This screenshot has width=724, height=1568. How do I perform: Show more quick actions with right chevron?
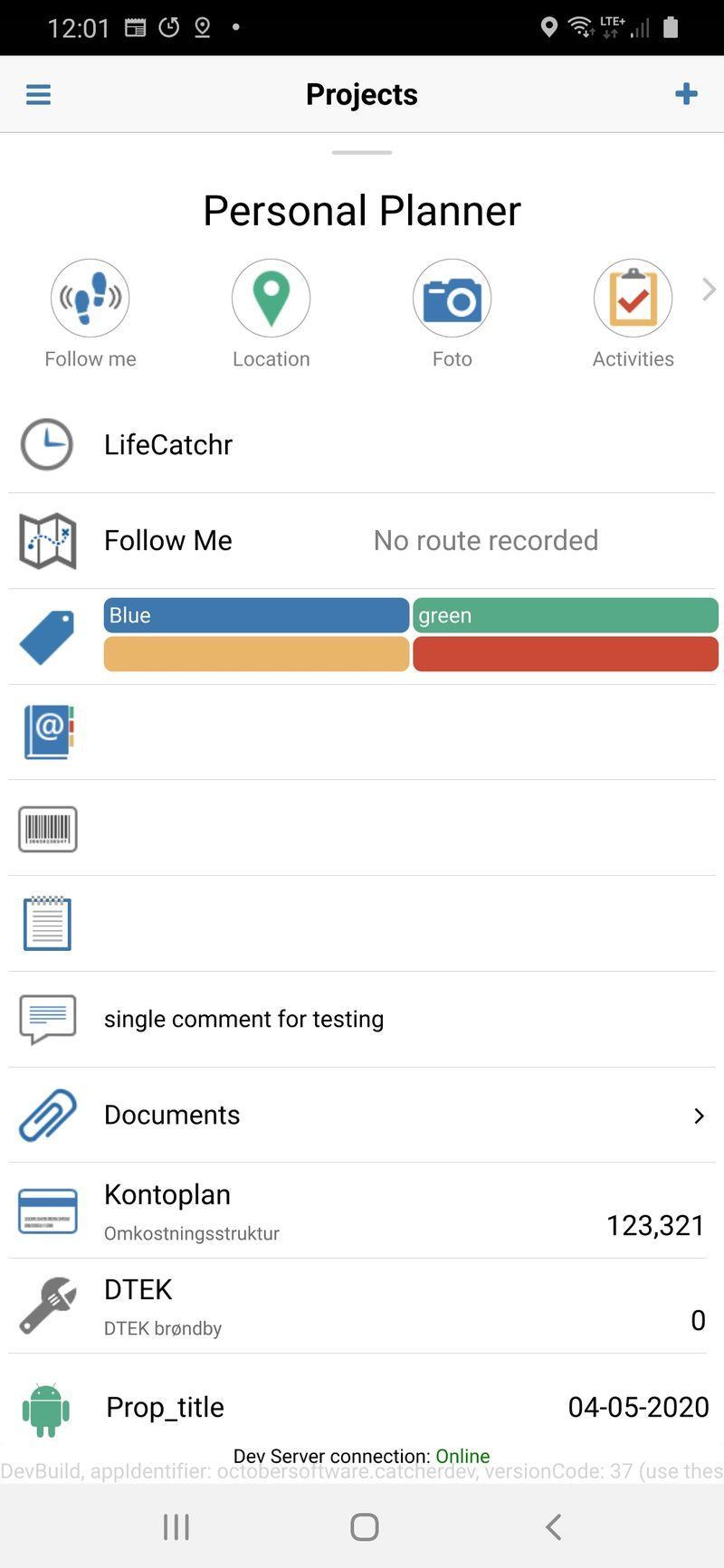point(709,290)
